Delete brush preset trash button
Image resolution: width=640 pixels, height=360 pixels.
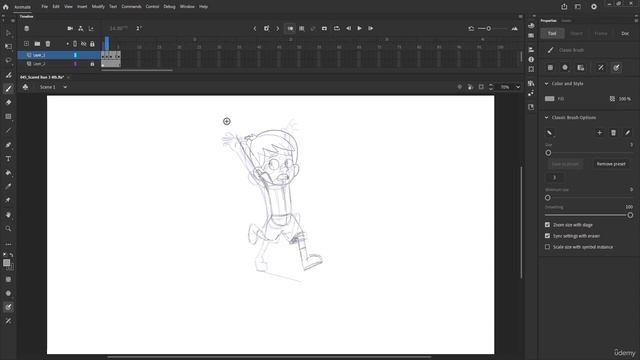[613, 133]
